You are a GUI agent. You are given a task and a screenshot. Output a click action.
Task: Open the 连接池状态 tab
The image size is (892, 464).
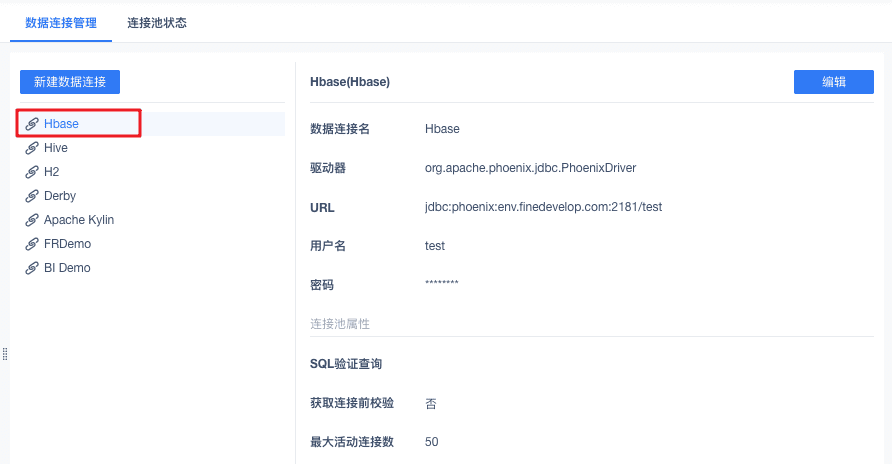(x=157, y=22)
